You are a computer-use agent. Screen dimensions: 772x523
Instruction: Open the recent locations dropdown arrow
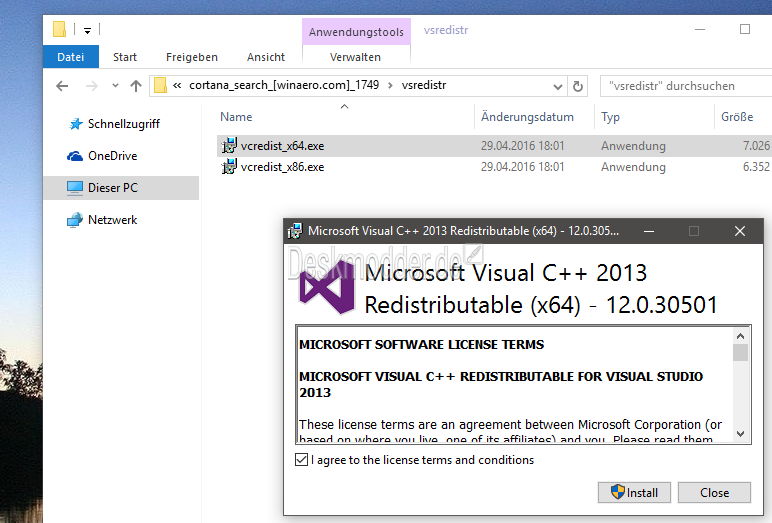click(115, 86)
